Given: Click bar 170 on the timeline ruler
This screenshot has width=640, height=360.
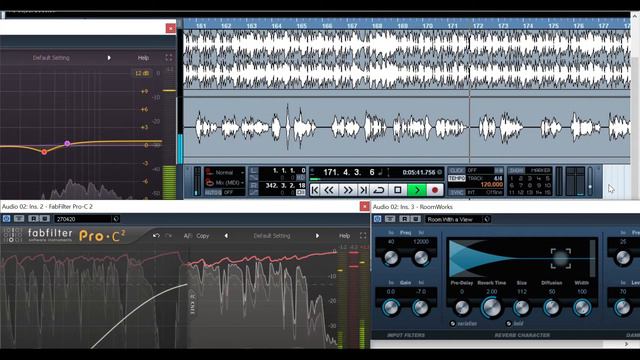Looking at the screenshot, I should pyautogui.click(x=427, y=25).
